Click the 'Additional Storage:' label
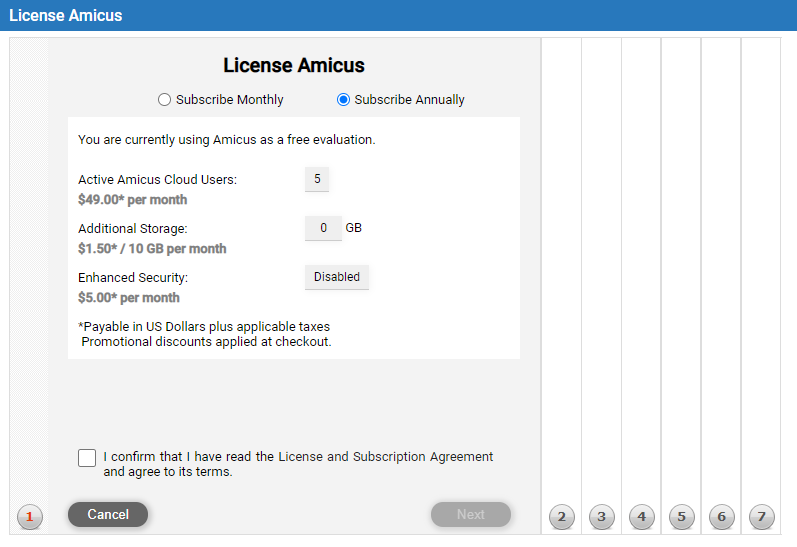 point(133,229)
